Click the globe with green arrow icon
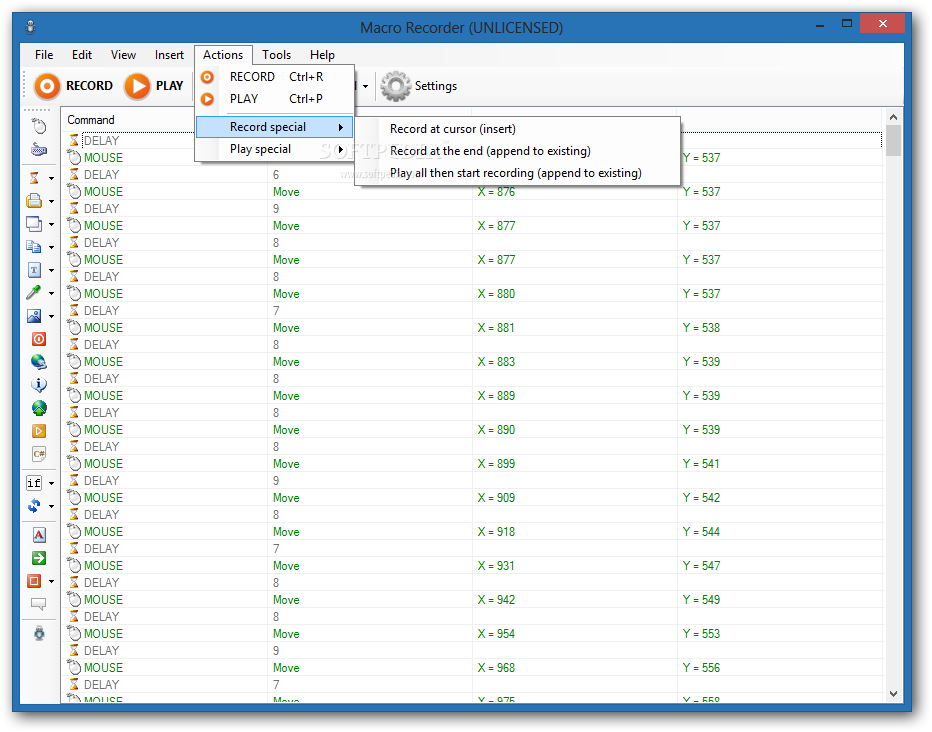This screenshot has width=932, height=732. tap(39, 408)
